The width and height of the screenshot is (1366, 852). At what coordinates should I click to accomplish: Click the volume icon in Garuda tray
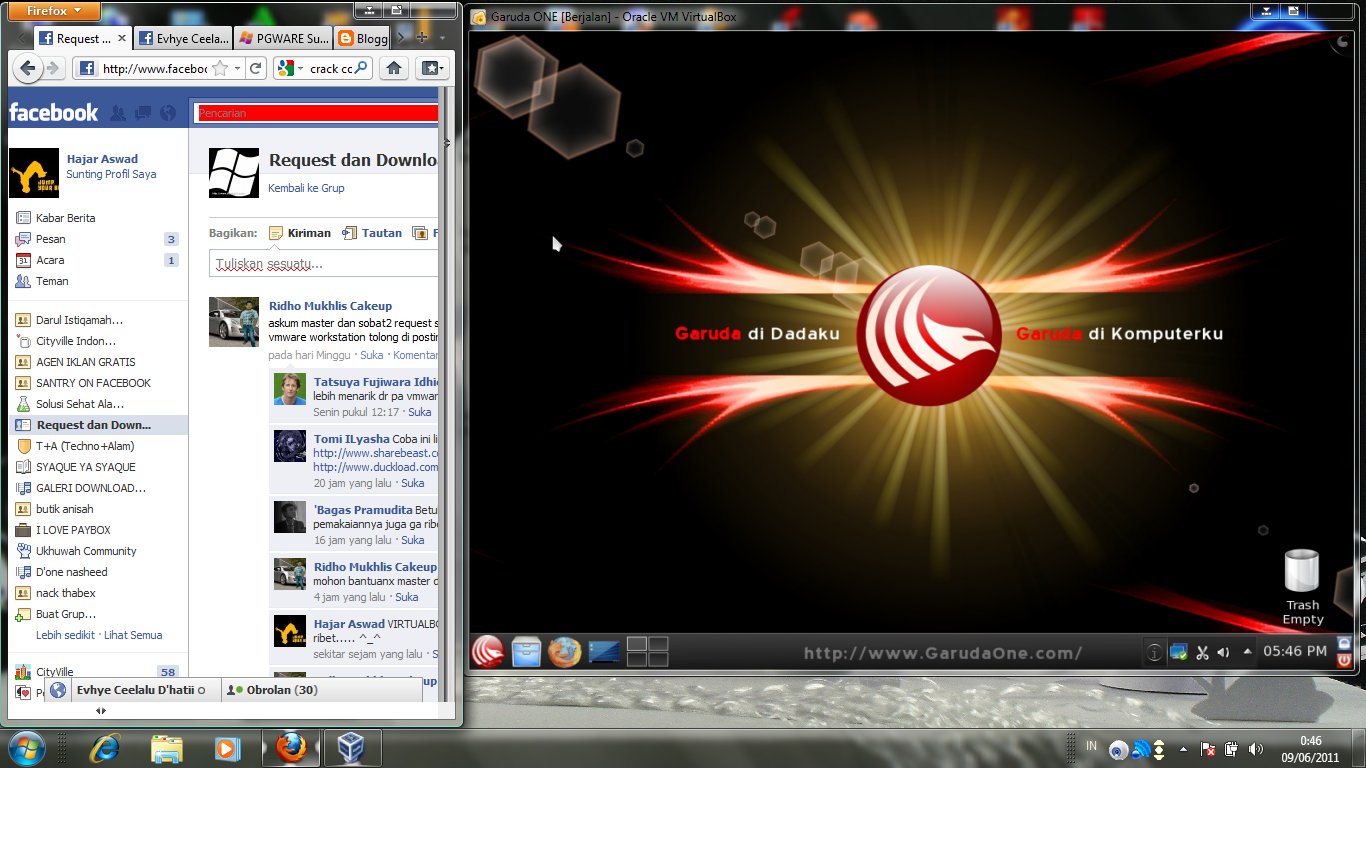pos(1223,653)
